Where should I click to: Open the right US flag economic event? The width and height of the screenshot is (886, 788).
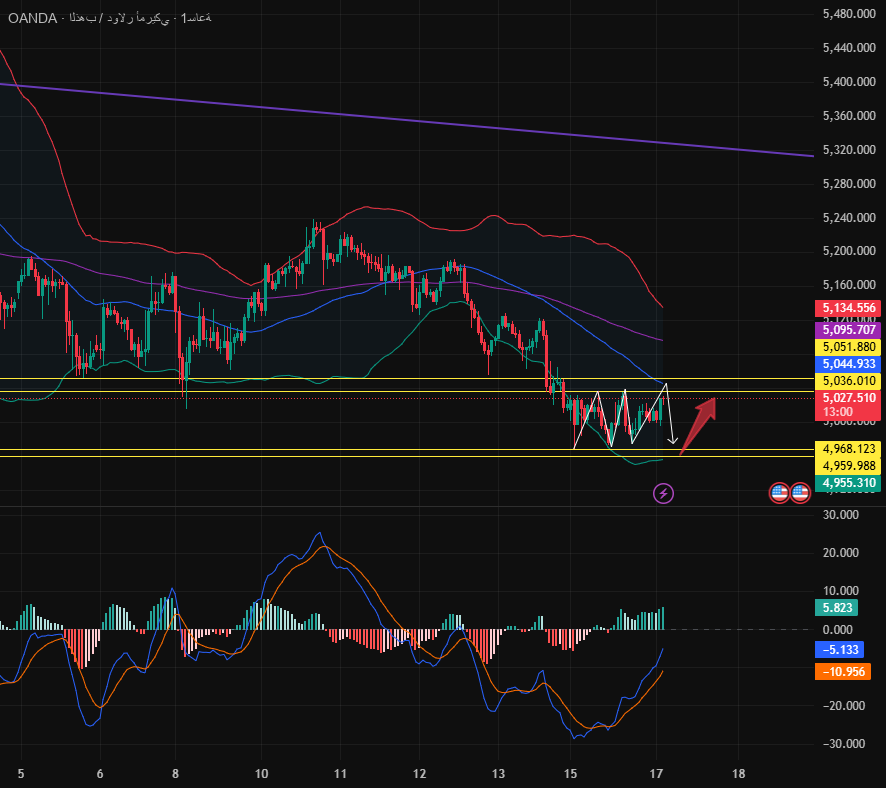pos(800,492)
